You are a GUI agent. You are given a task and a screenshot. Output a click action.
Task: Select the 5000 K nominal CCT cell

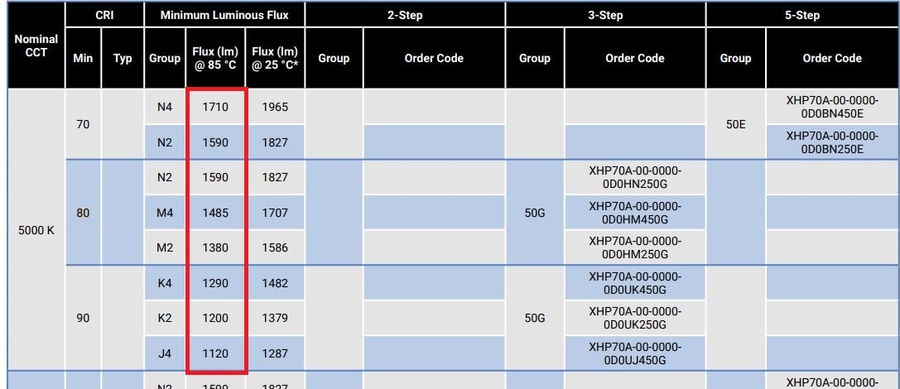pos(36,230)
